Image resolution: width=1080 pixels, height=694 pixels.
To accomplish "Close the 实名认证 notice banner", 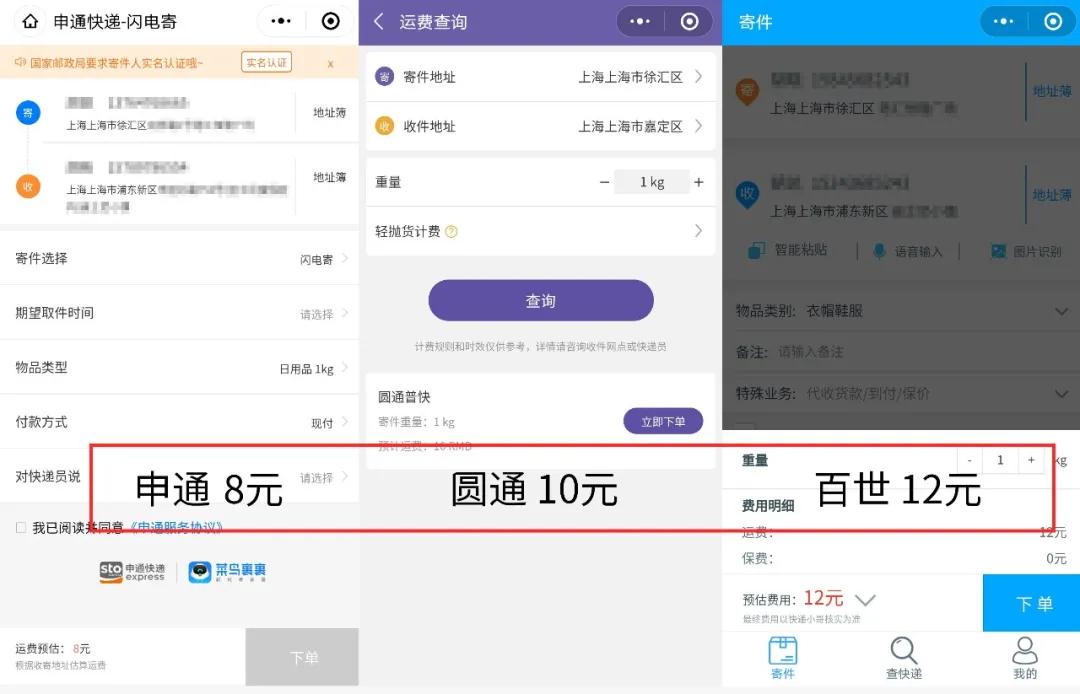I will [331, 63].
